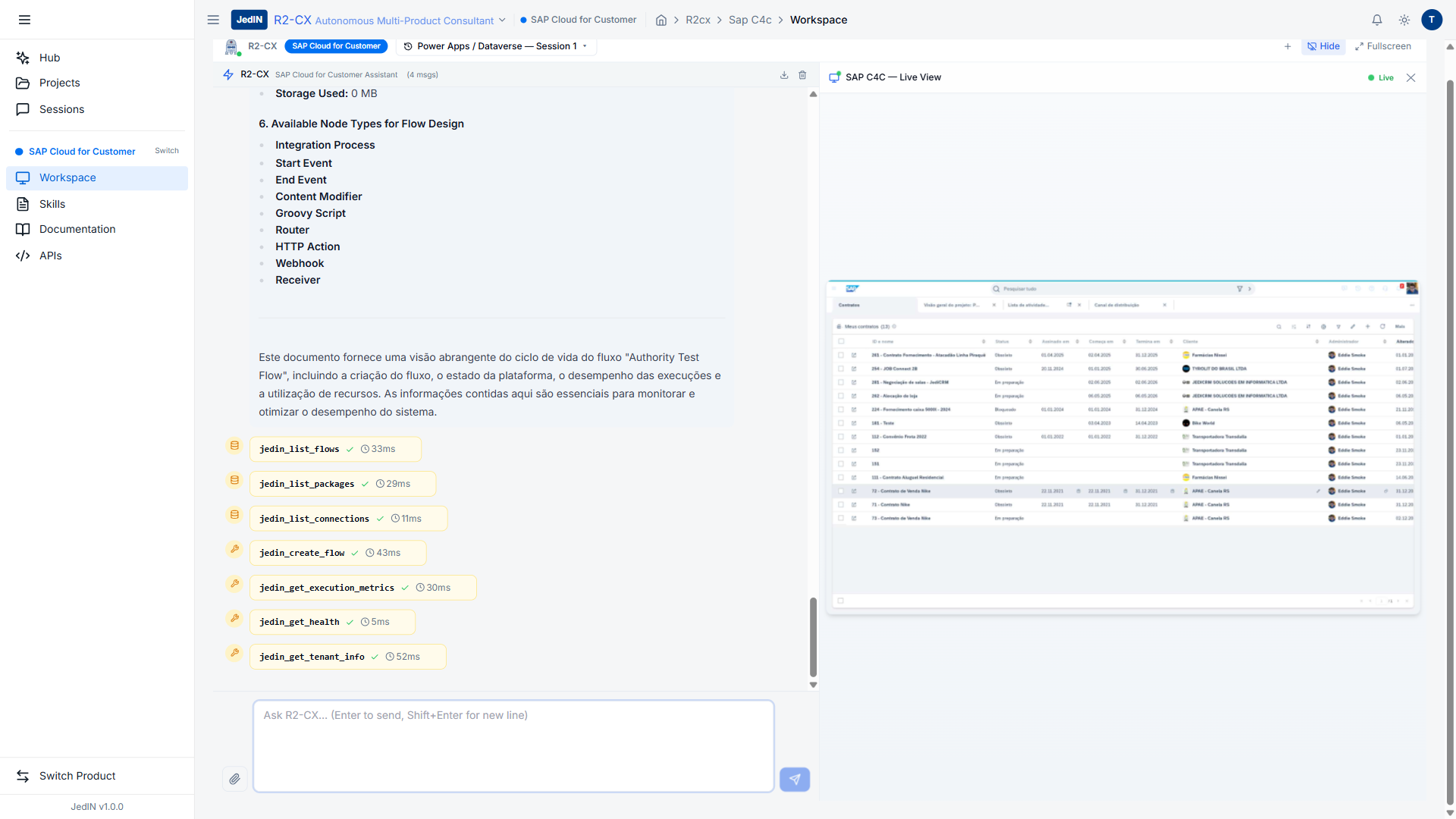Click the notifications bell icon

(x=1376, y=20)
